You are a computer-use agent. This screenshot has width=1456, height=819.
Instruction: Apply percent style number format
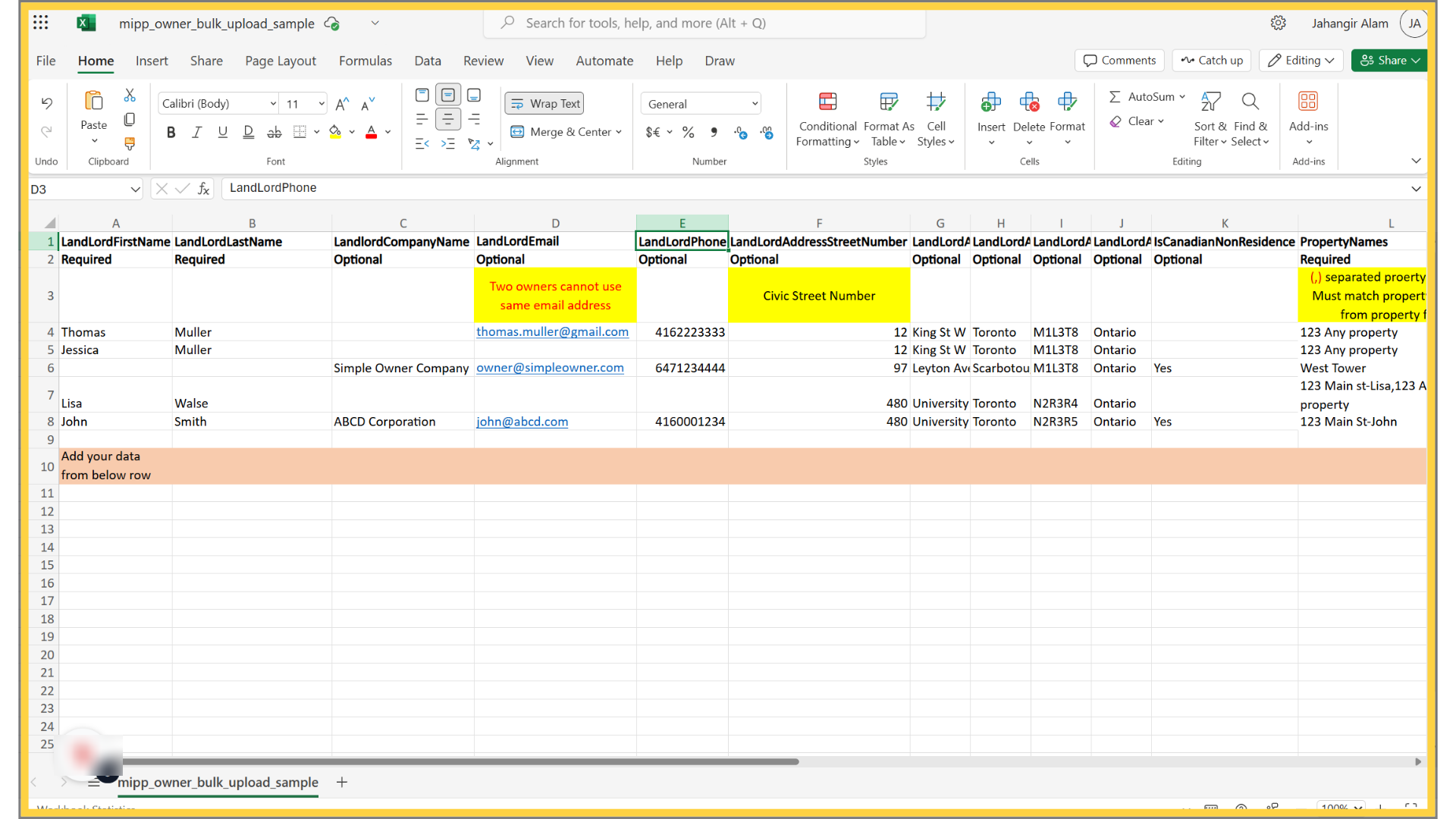coord(688,133)
